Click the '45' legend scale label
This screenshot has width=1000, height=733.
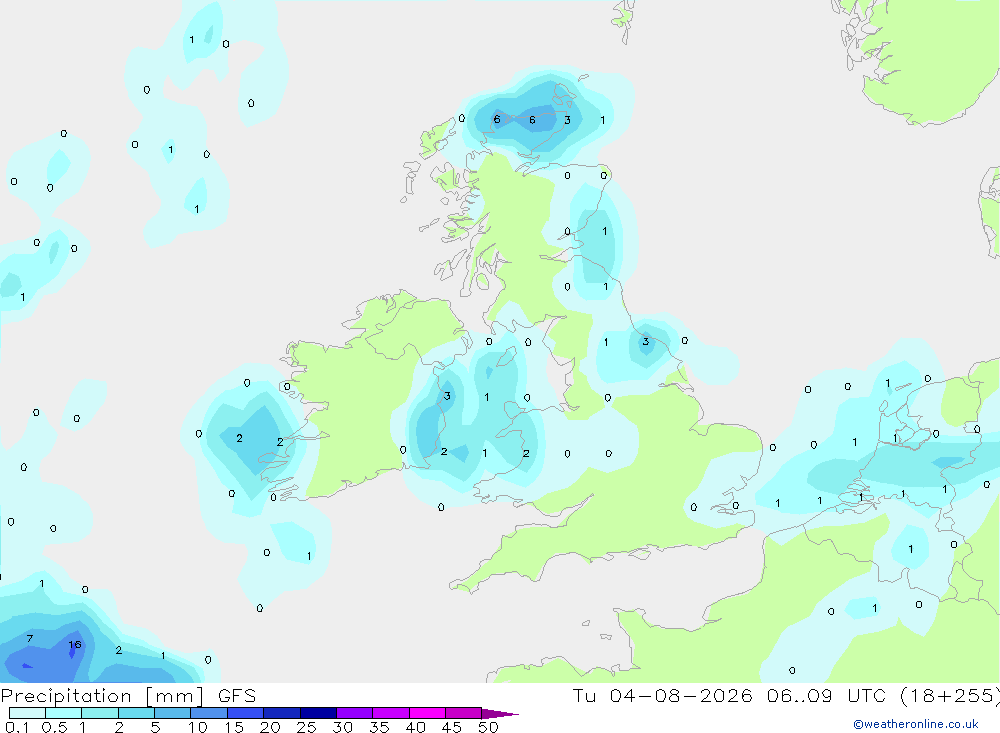coord(452,727)
